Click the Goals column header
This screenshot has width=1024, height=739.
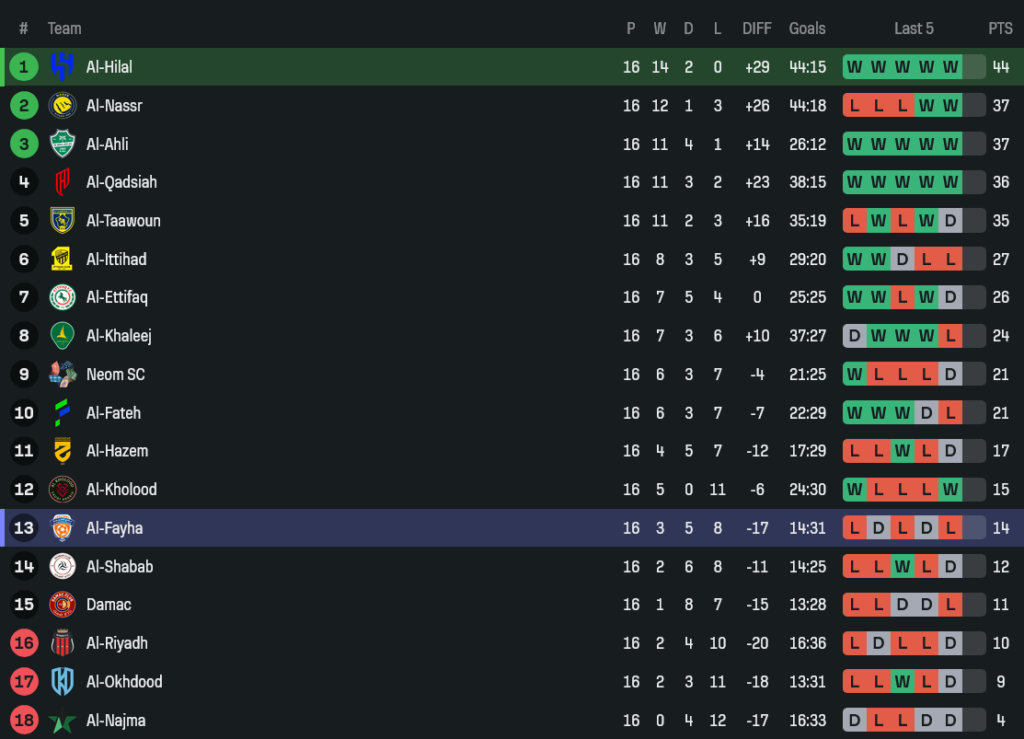[807, 28]
